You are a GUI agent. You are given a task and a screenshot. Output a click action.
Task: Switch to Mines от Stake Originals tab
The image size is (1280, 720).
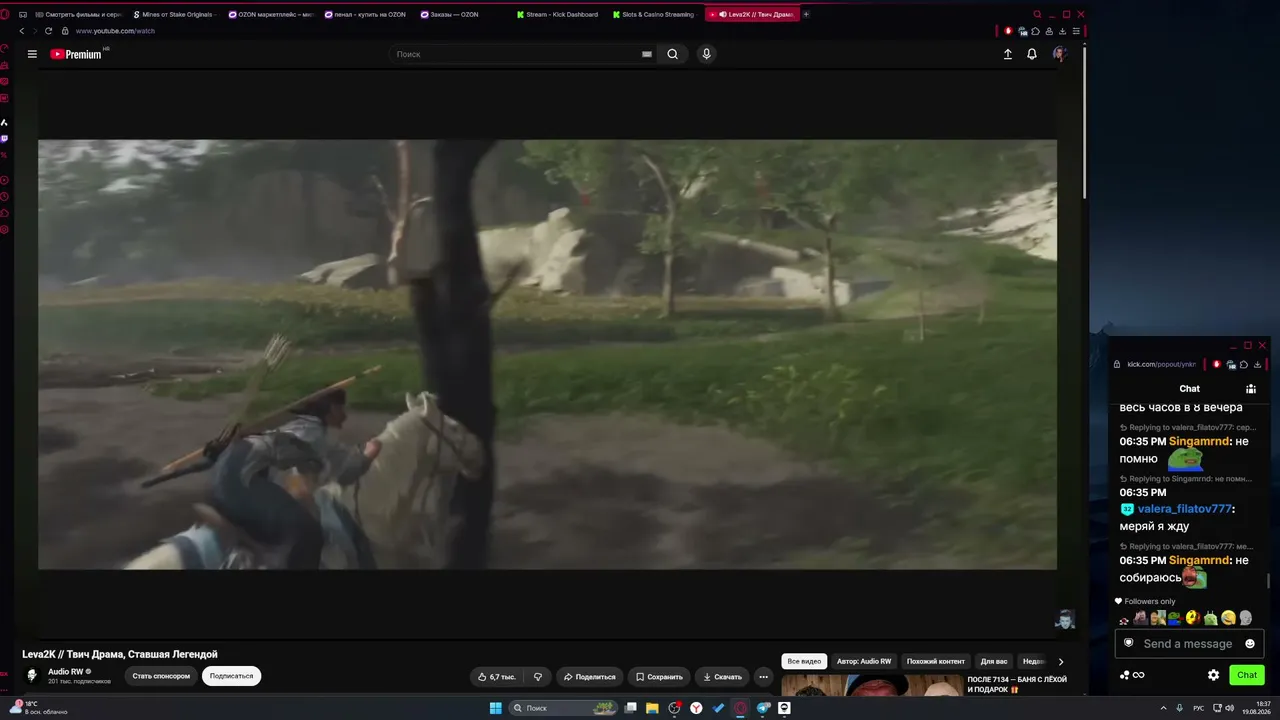(173, 14)
